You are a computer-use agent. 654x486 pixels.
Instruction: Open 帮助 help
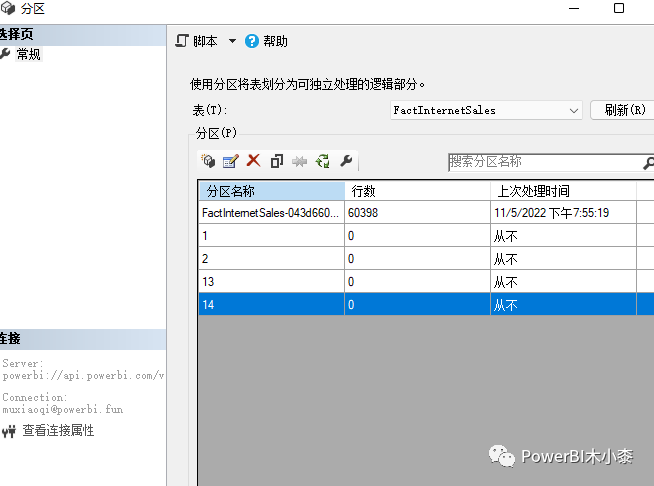275,41
